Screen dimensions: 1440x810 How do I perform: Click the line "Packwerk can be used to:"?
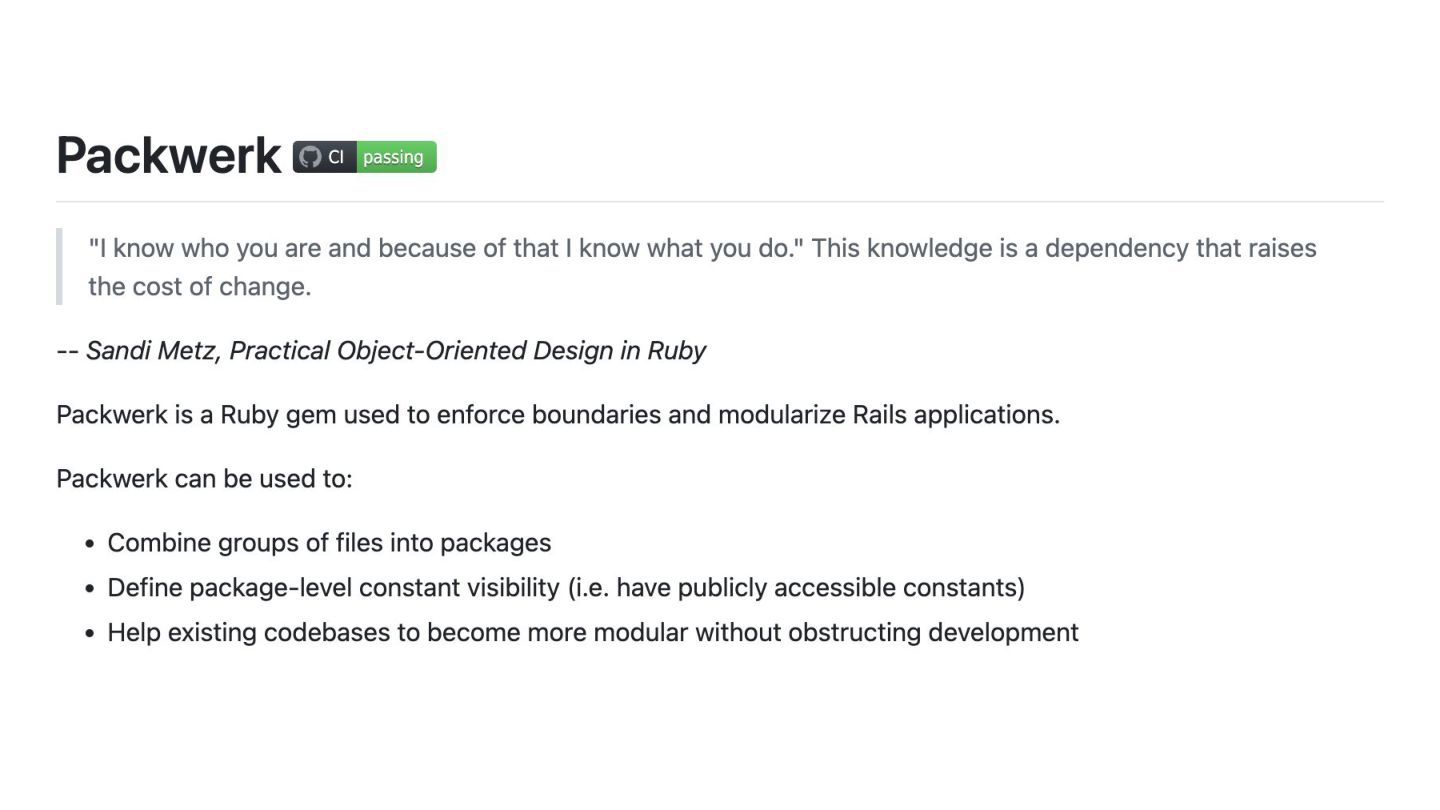click(204, 478)
